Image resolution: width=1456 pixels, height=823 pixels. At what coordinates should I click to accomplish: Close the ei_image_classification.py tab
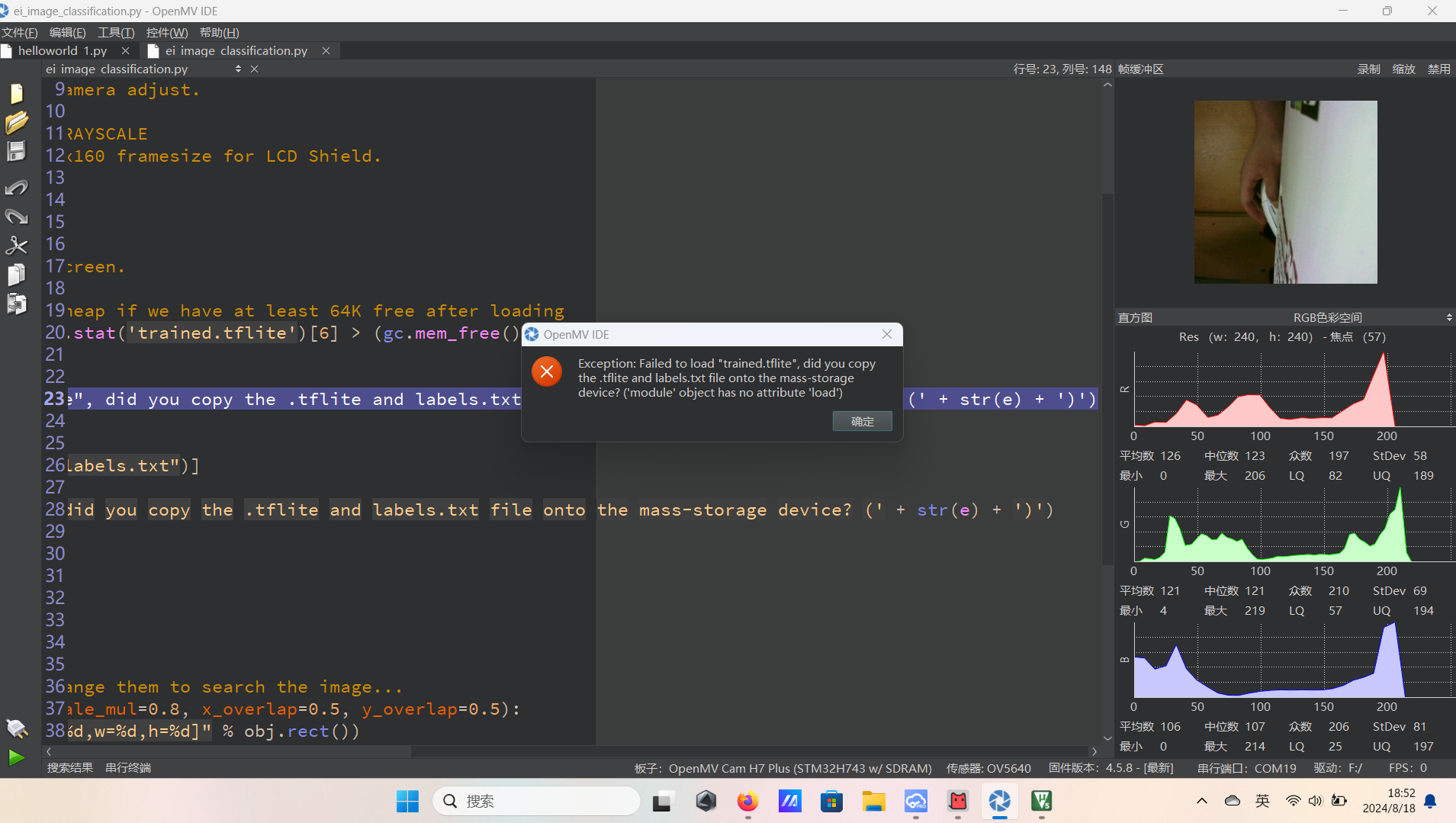pyautogui.click(x=326, y=50)
